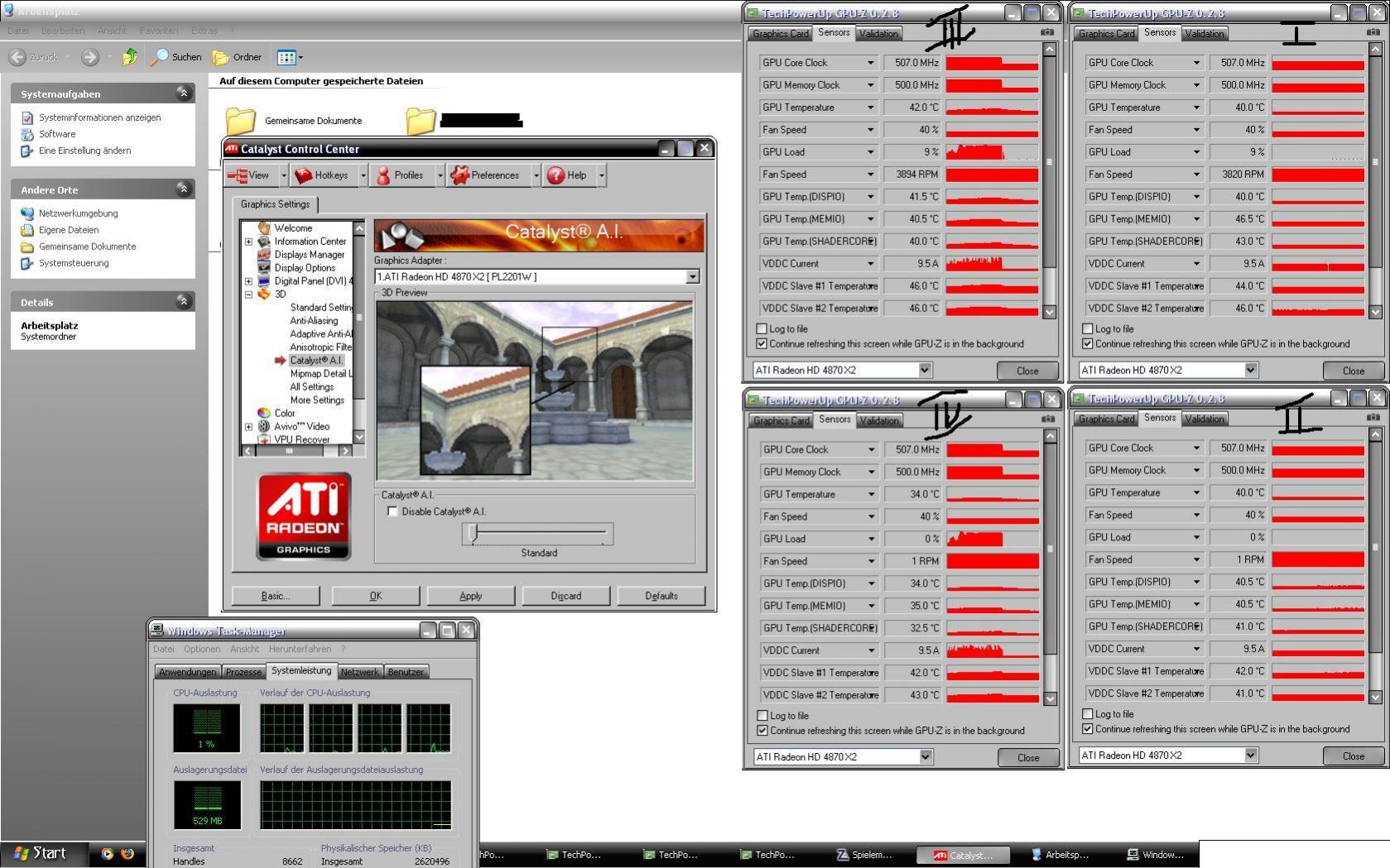1390x868 pixels.
Task: Enable Log to file in upper-right GPU-Z
Action: [1088, 329]
